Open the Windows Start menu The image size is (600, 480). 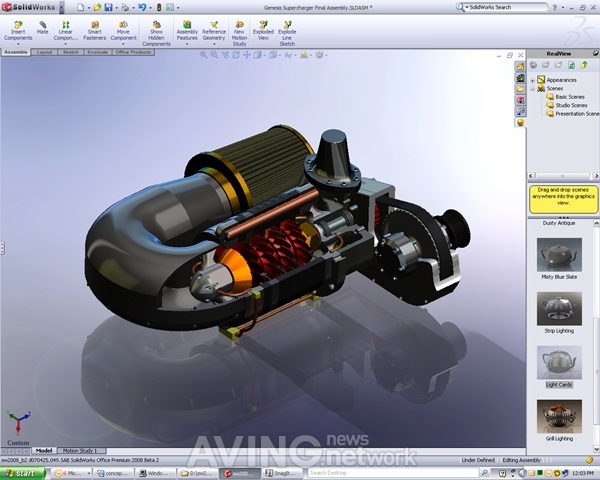click(x=22, y=473)
